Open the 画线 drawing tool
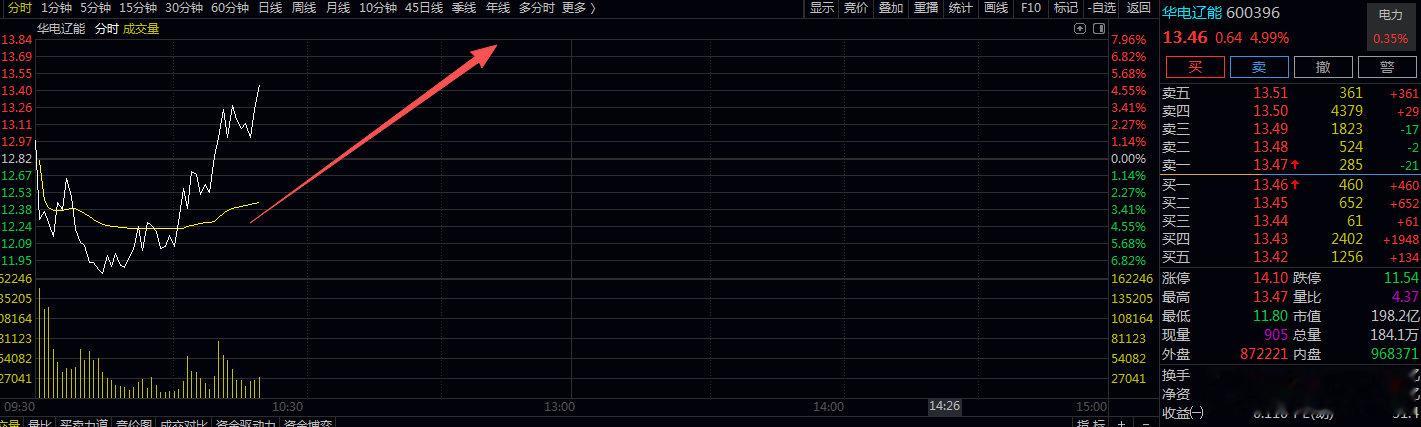This screenshot has width=1421, height=427. pos(996,8)
